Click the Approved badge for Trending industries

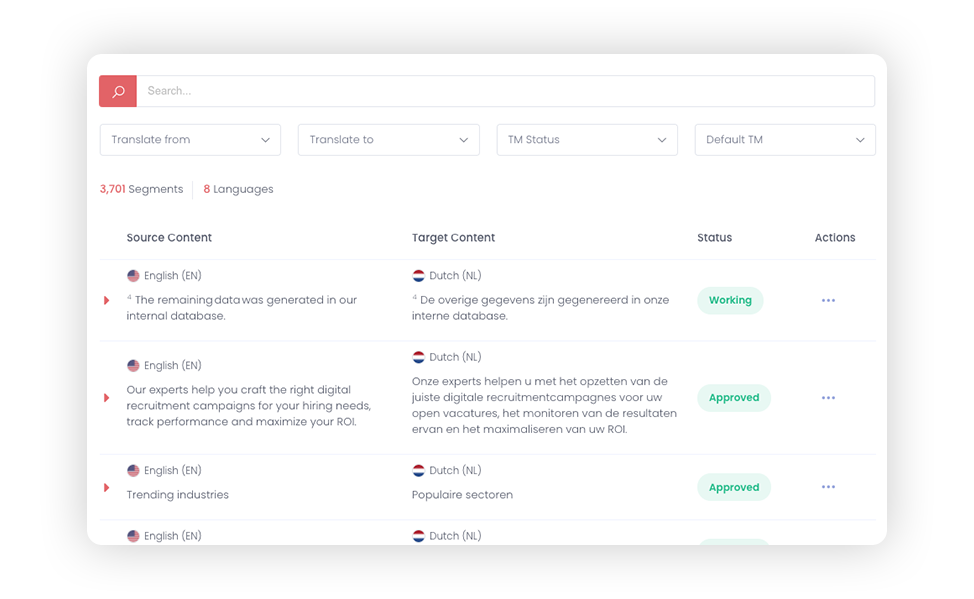(x=734, y=488)
